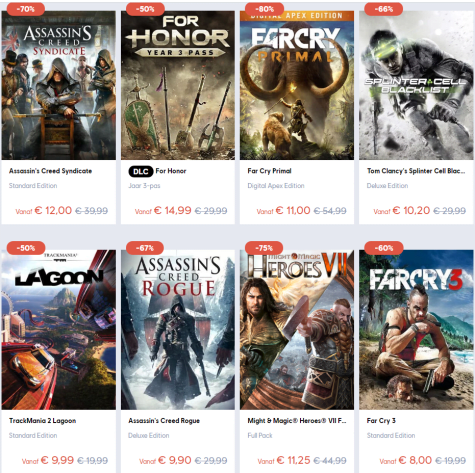Click the Assassin's Creed Syndicate title link

pos(50,171)
